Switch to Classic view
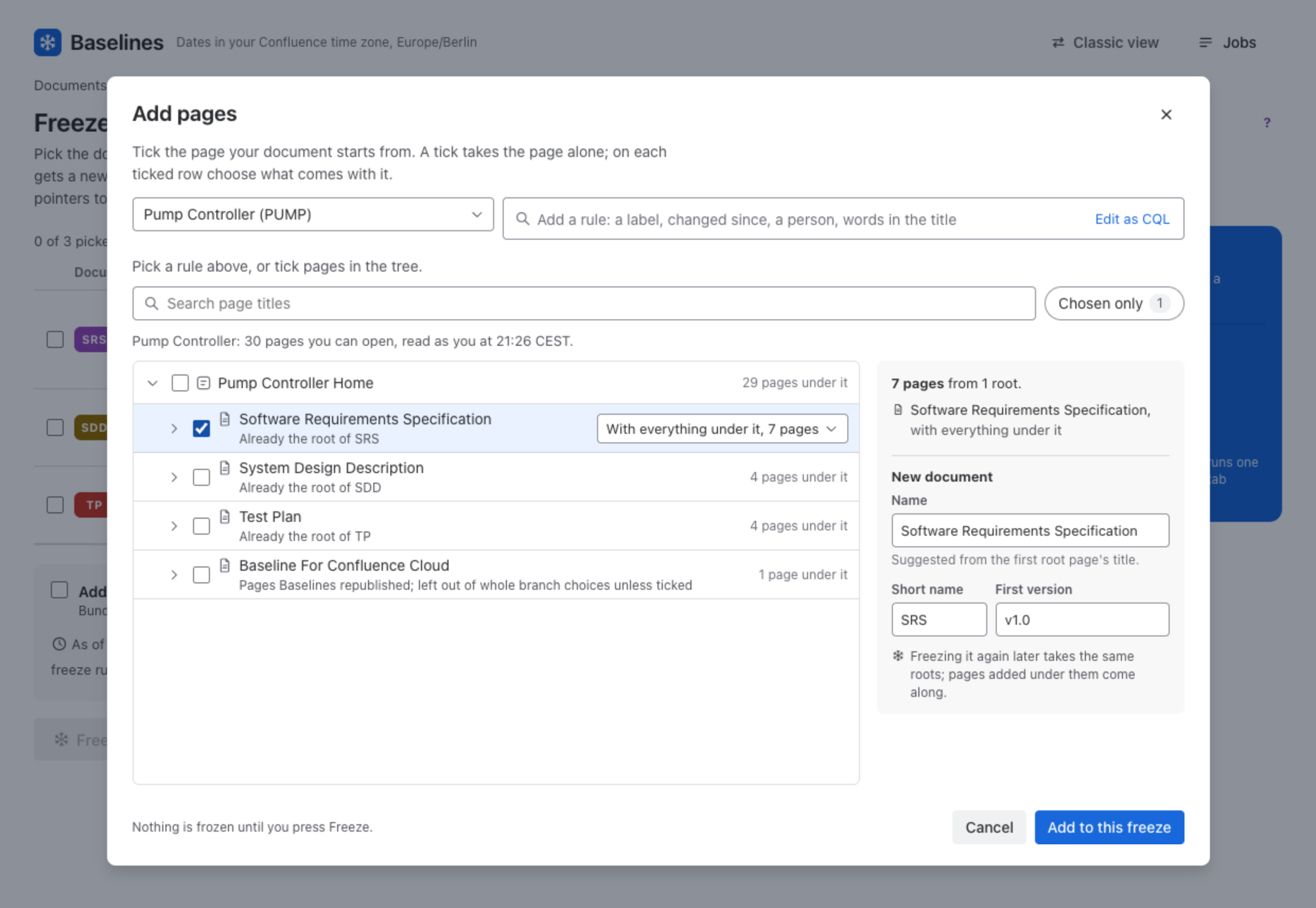1316x908 pixels. [x=1104, y=42]
